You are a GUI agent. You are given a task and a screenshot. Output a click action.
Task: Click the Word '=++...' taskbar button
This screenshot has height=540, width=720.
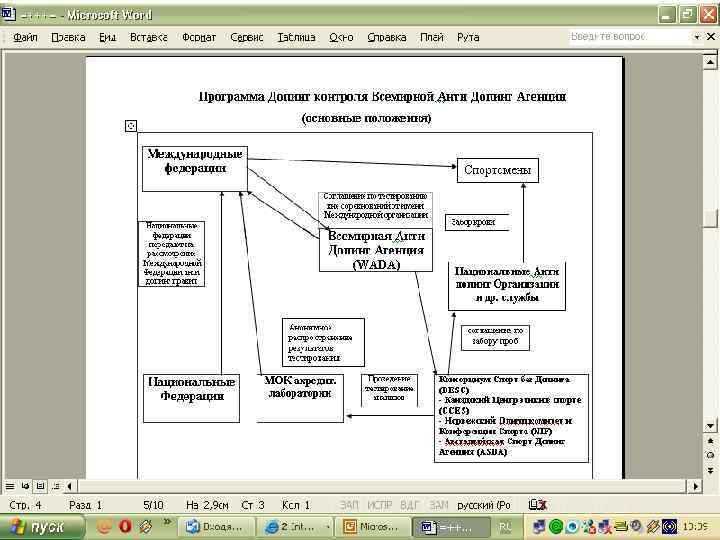pyautogui.click(x=451, y=527)
